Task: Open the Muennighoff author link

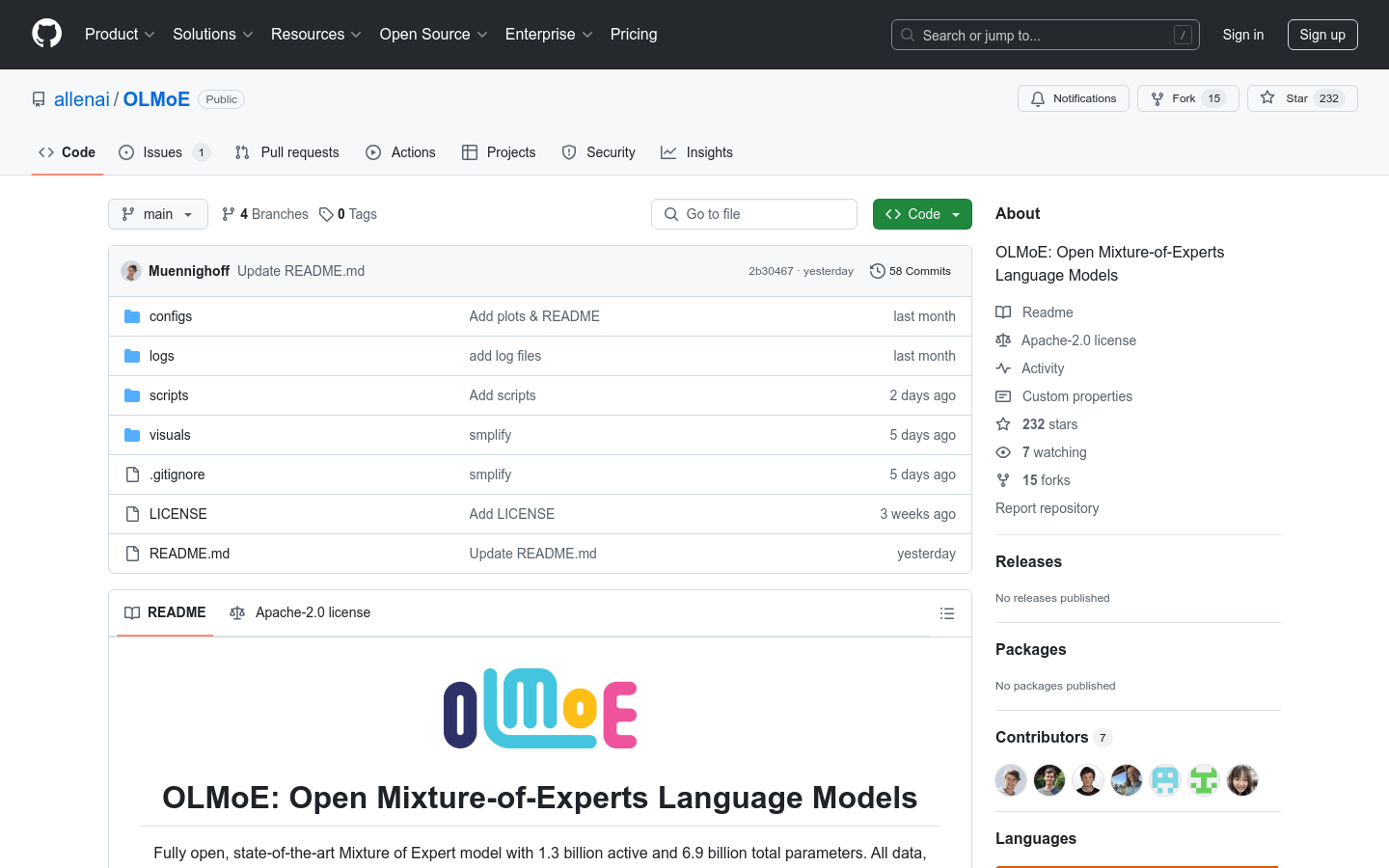Action: click(x=189, y=271)
